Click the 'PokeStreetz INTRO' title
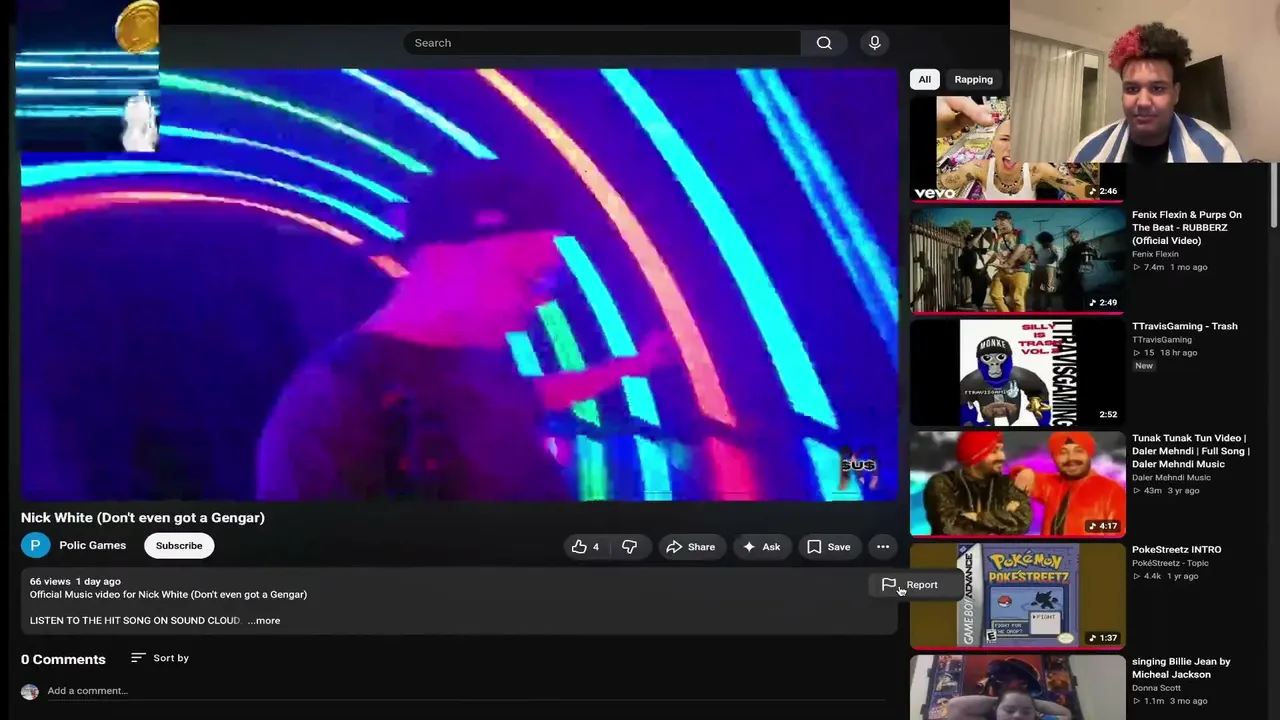 coord(1177,550)
